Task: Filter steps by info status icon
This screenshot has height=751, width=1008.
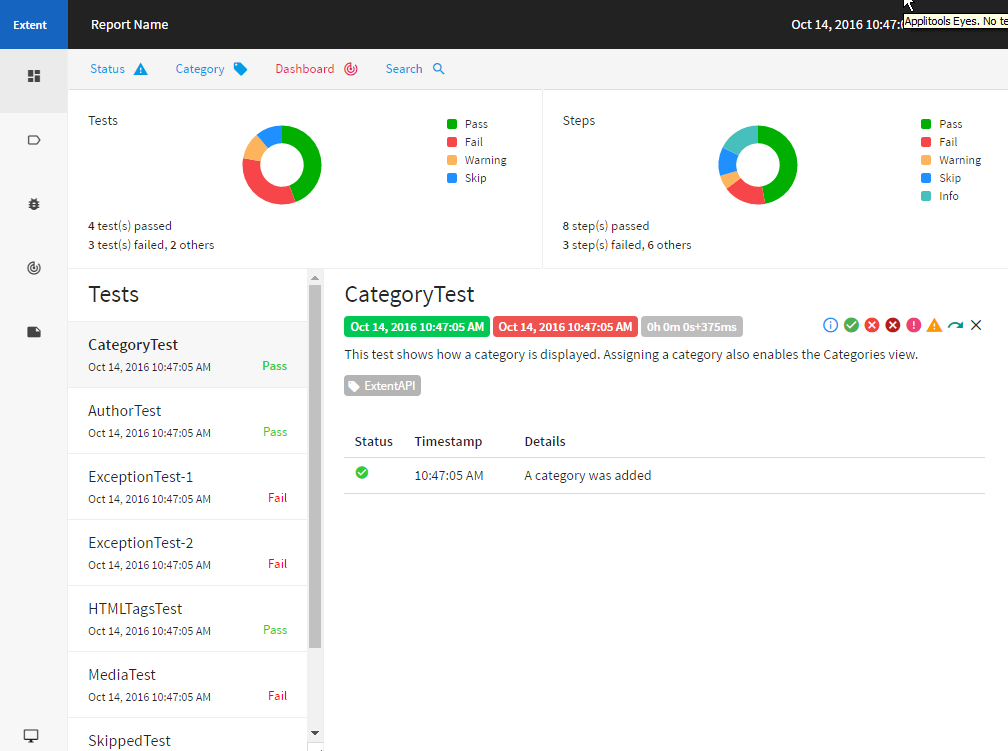Action: 831,325
